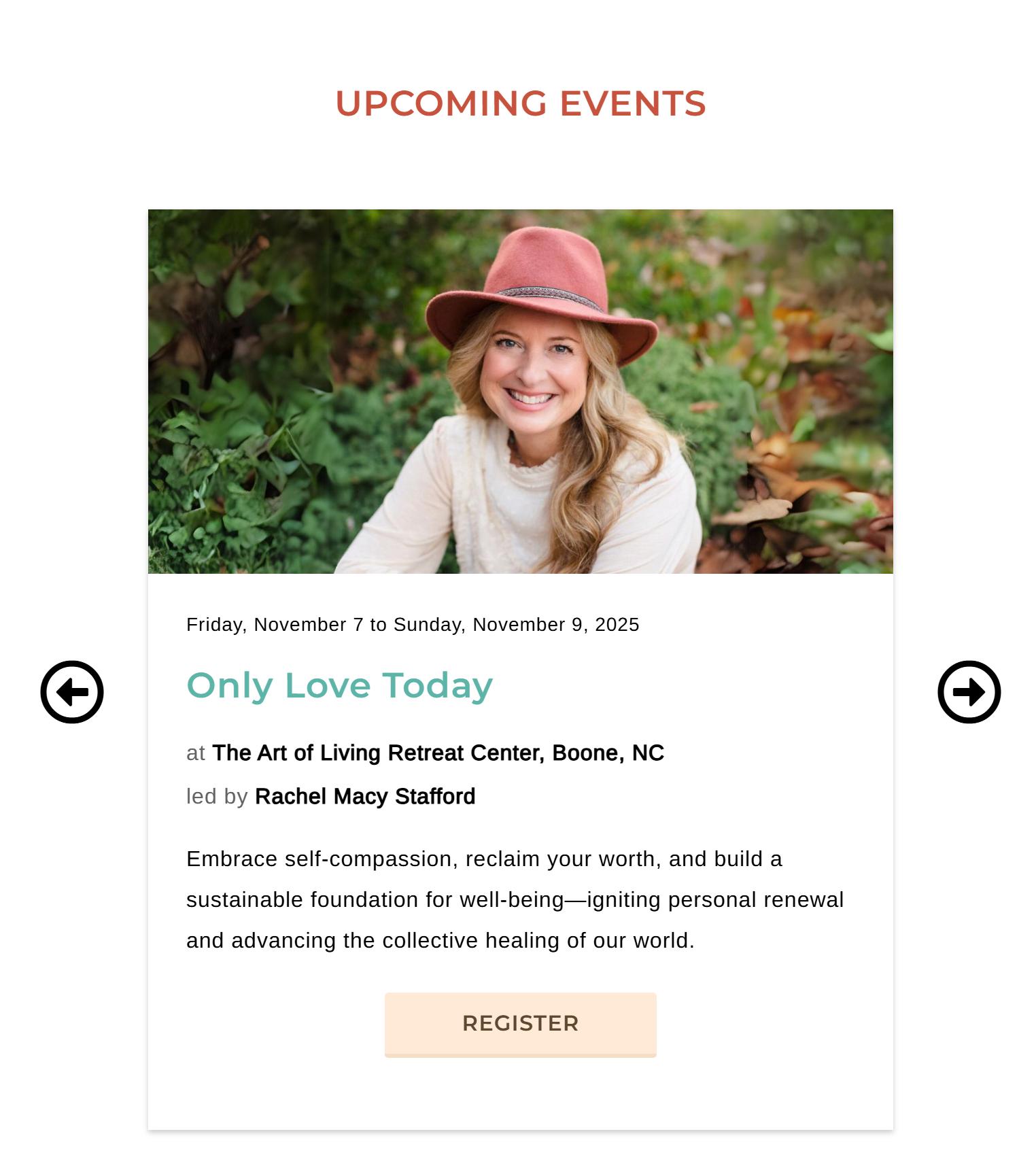
Task: Open the Only Love Today event title
Action: pos(339,685)
